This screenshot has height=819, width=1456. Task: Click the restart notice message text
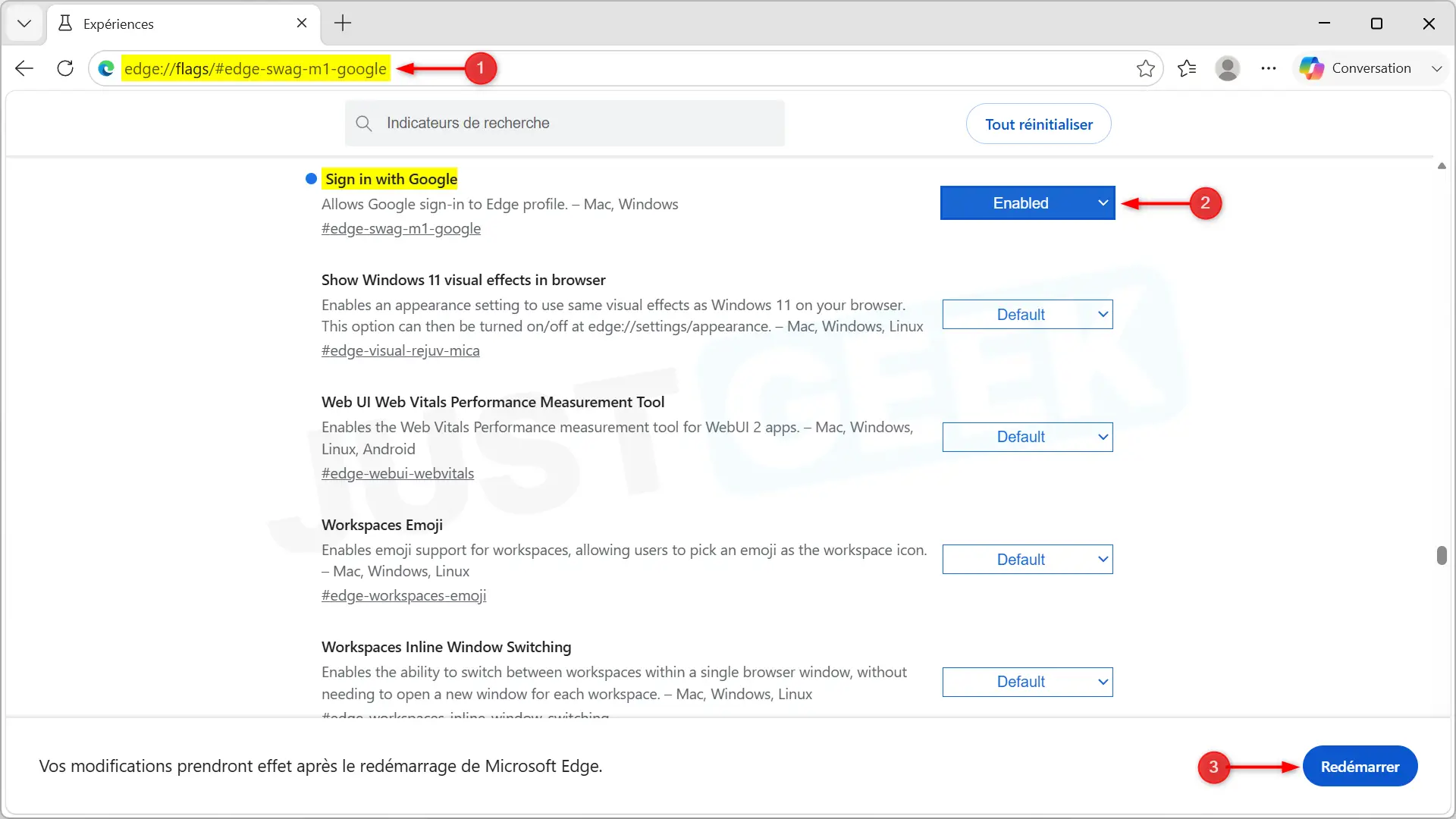point(321,766)
